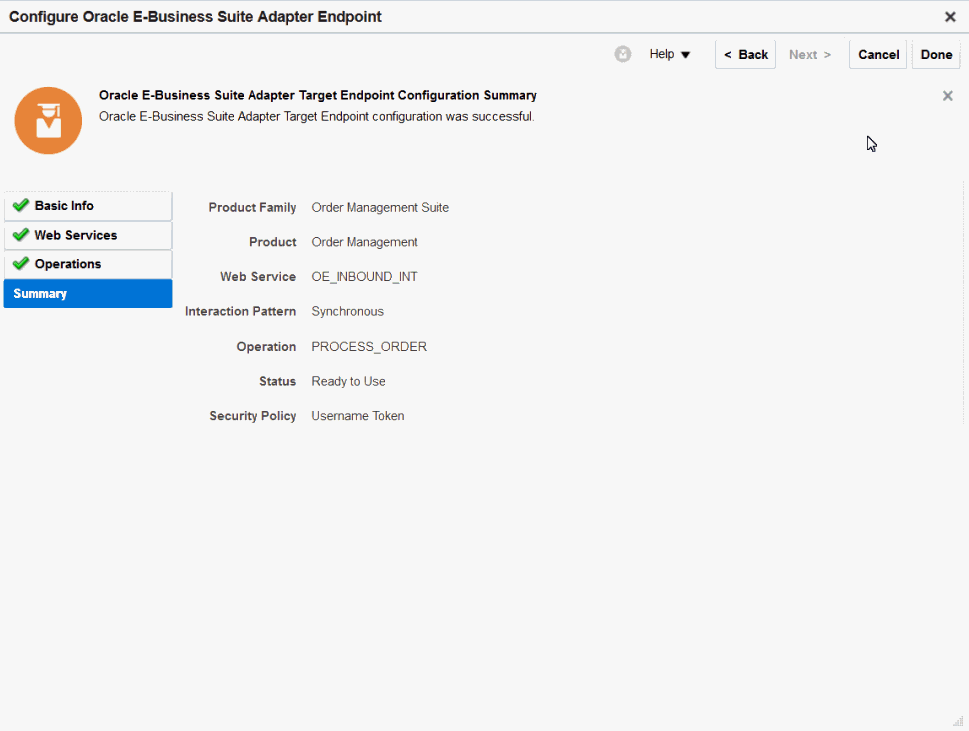The height and width of the screenshot is (731, 969).
Task: Go back with the Back button
Action: (x=745, y=54)
